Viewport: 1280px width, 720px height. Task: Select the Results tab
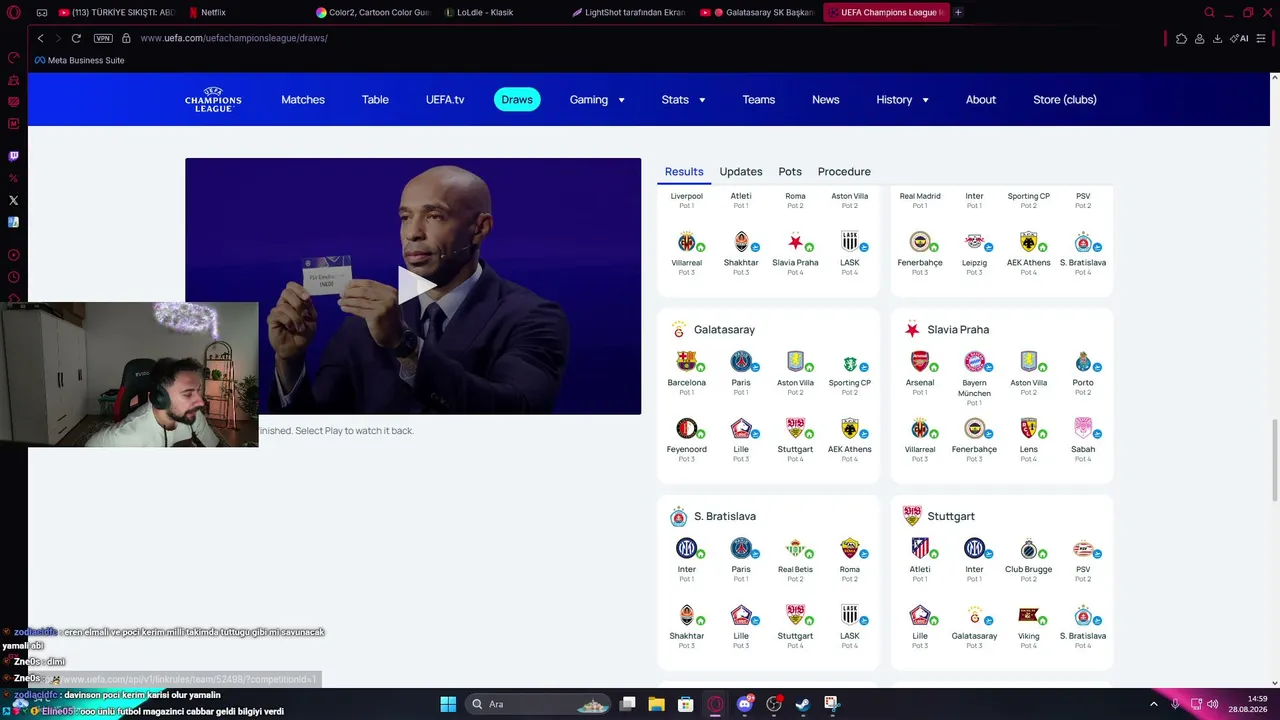click(684, 172)
